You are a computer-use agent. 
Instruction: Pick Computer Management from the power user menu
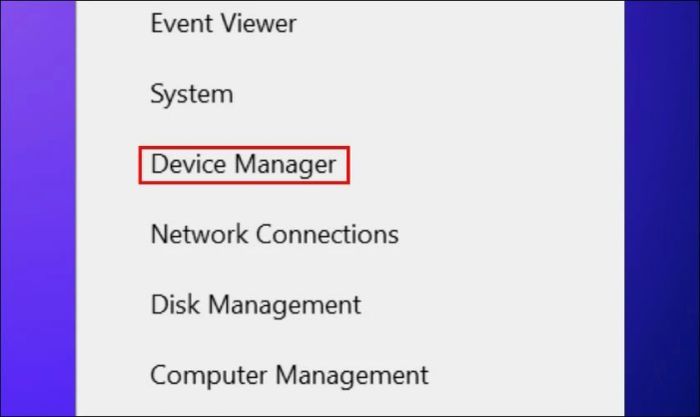click(x=289, y=375)
